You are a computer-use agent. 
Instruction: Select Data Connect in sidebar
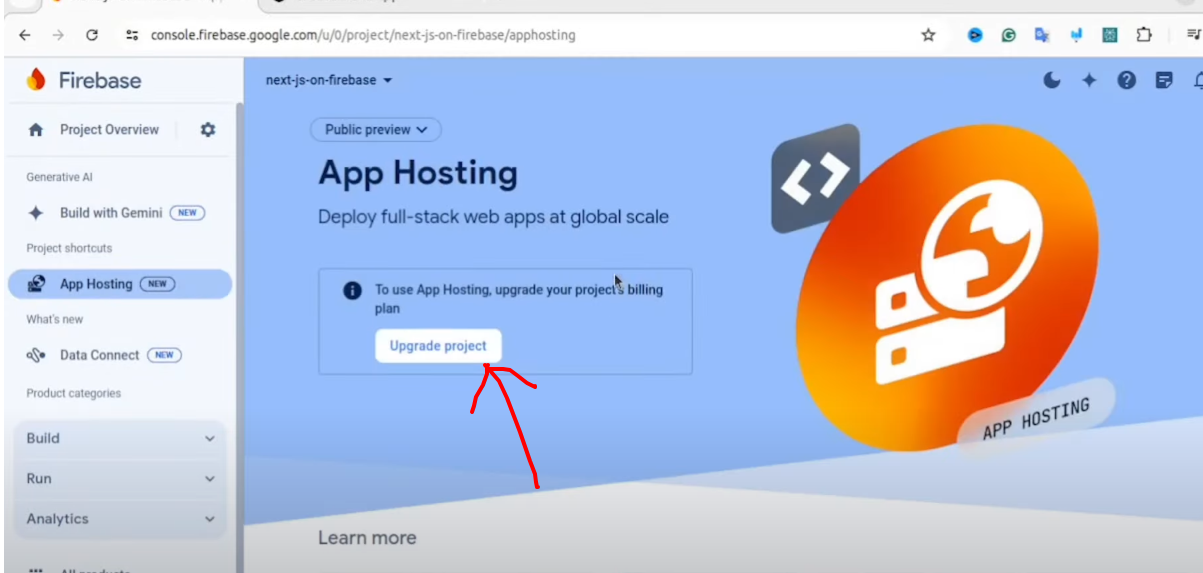[120, 355]
